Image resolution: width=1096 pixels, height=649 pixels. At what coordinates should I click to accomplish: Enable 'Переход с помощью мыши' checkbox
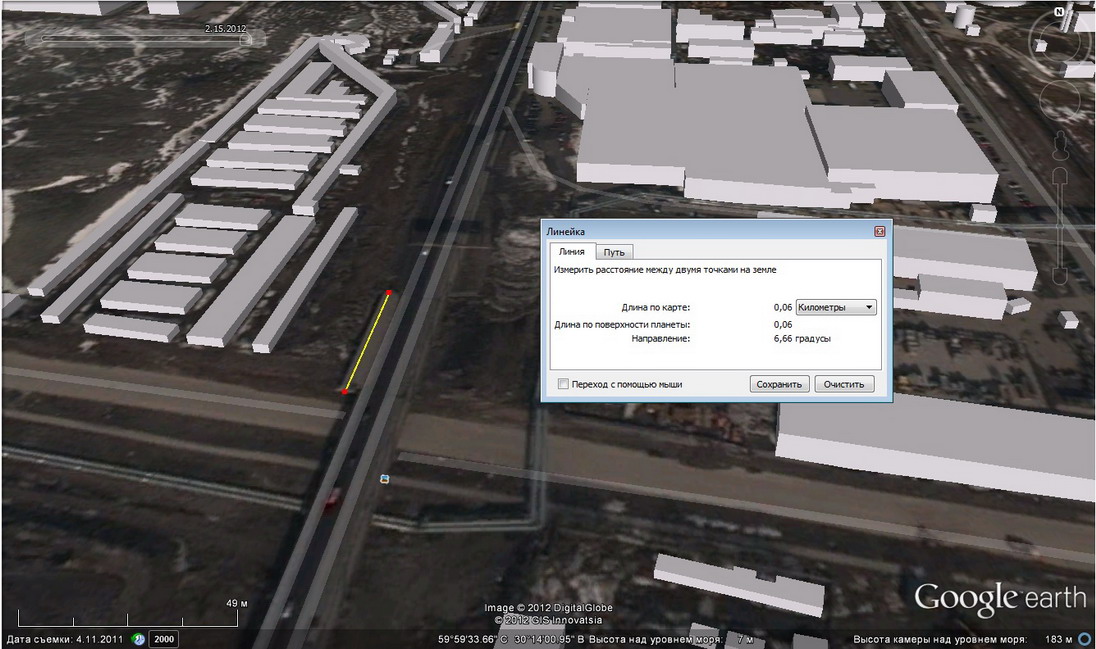[x=564, y=384]
